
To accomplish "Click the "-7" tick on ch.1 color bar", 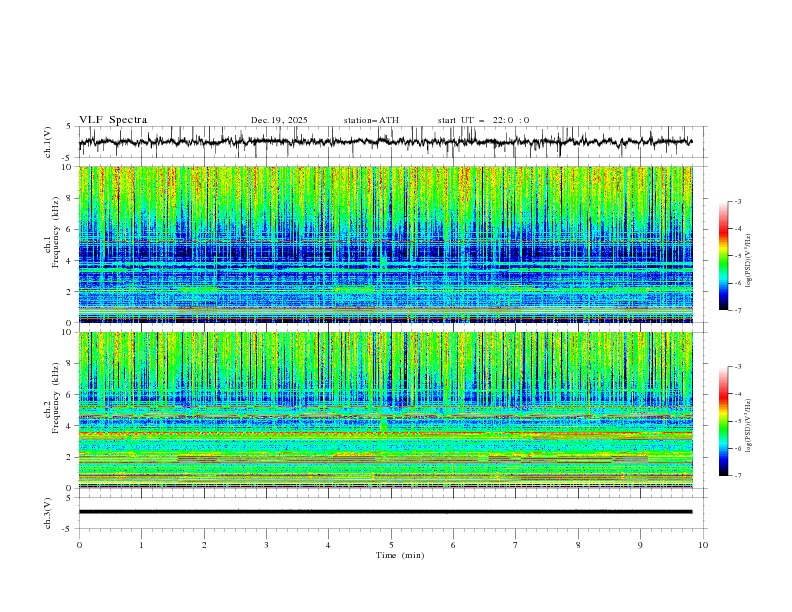I will click(738, 310).
